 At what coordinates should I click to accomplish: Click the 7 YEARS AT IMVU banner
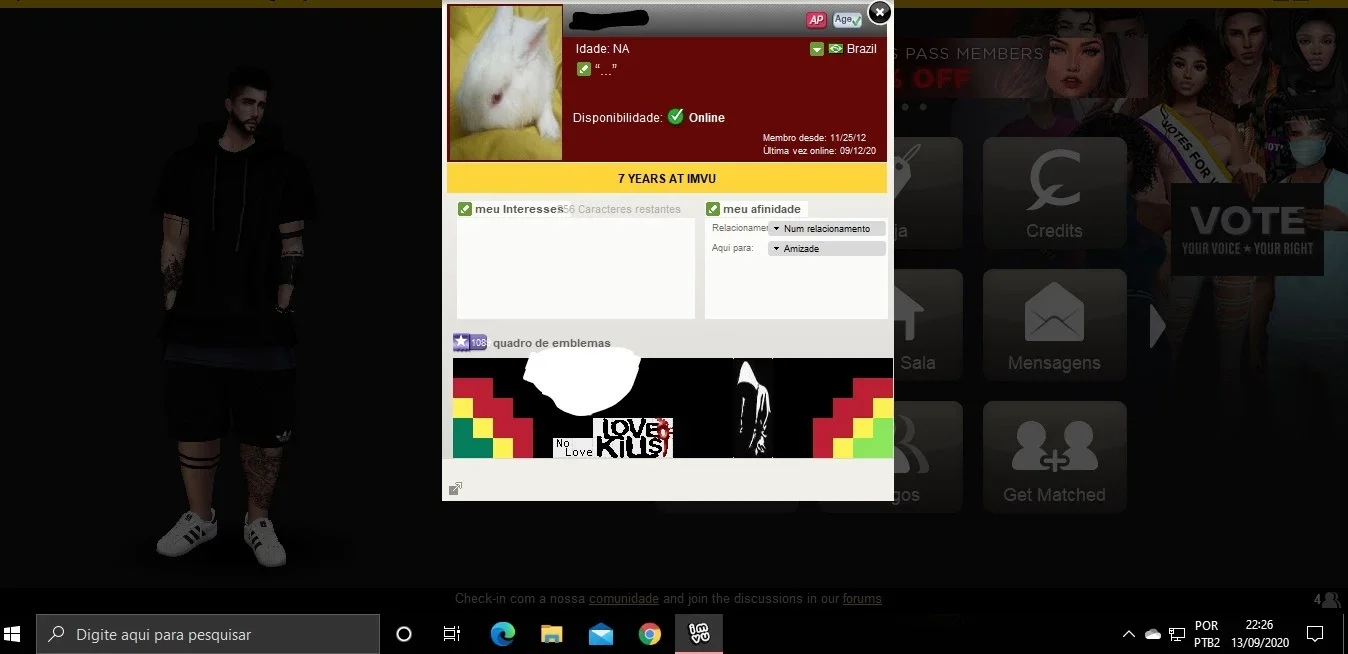point(667,178)
